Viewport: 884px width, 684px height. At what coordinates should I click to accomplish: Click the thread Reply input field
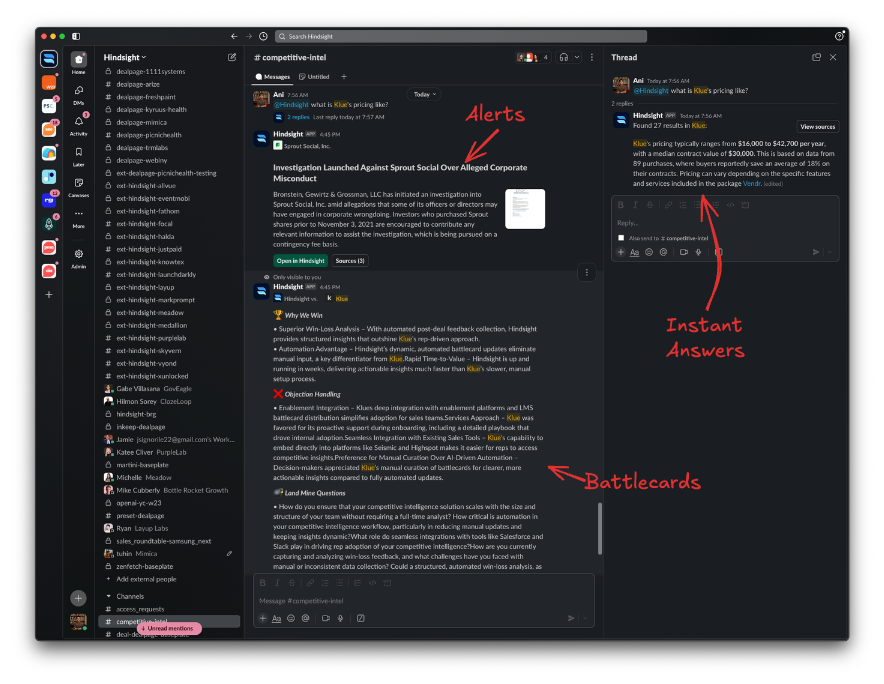pos(725,223)
